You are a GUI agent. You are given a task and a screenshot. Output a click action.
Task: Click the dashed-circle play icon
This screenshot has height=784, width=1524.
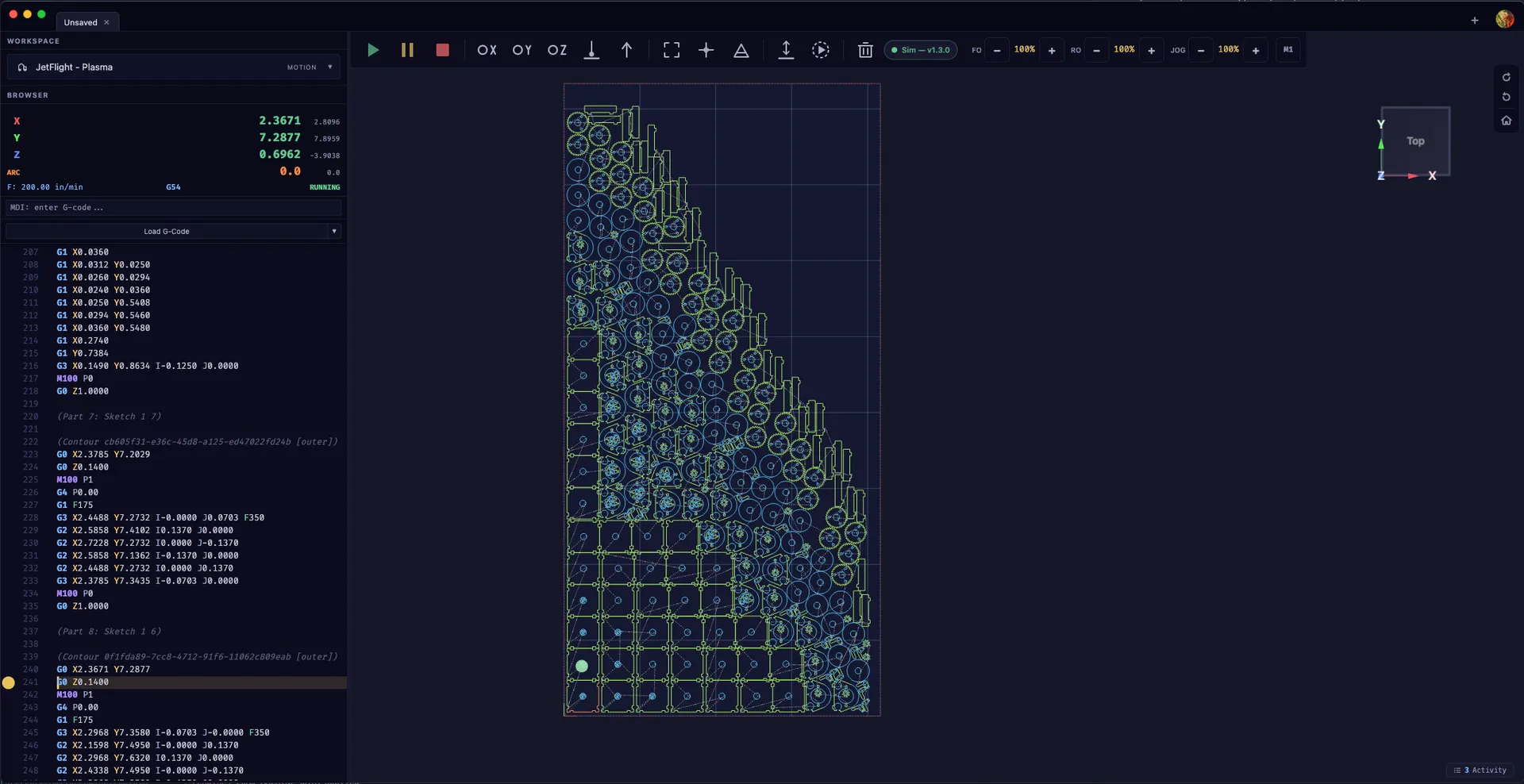click(x=821, y=50)
